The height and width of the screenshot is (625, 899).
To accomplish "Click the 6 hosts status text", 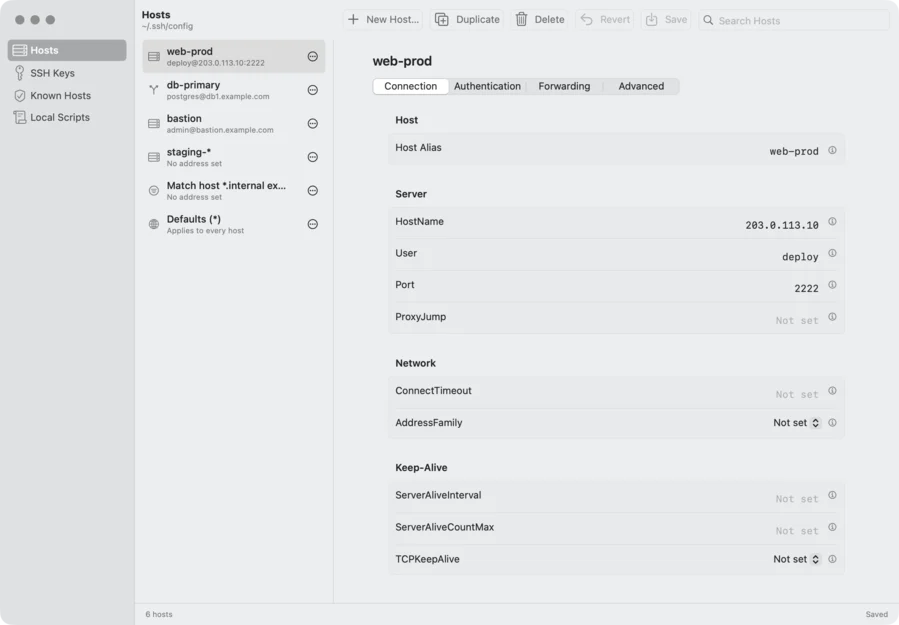I will point(159,614).
